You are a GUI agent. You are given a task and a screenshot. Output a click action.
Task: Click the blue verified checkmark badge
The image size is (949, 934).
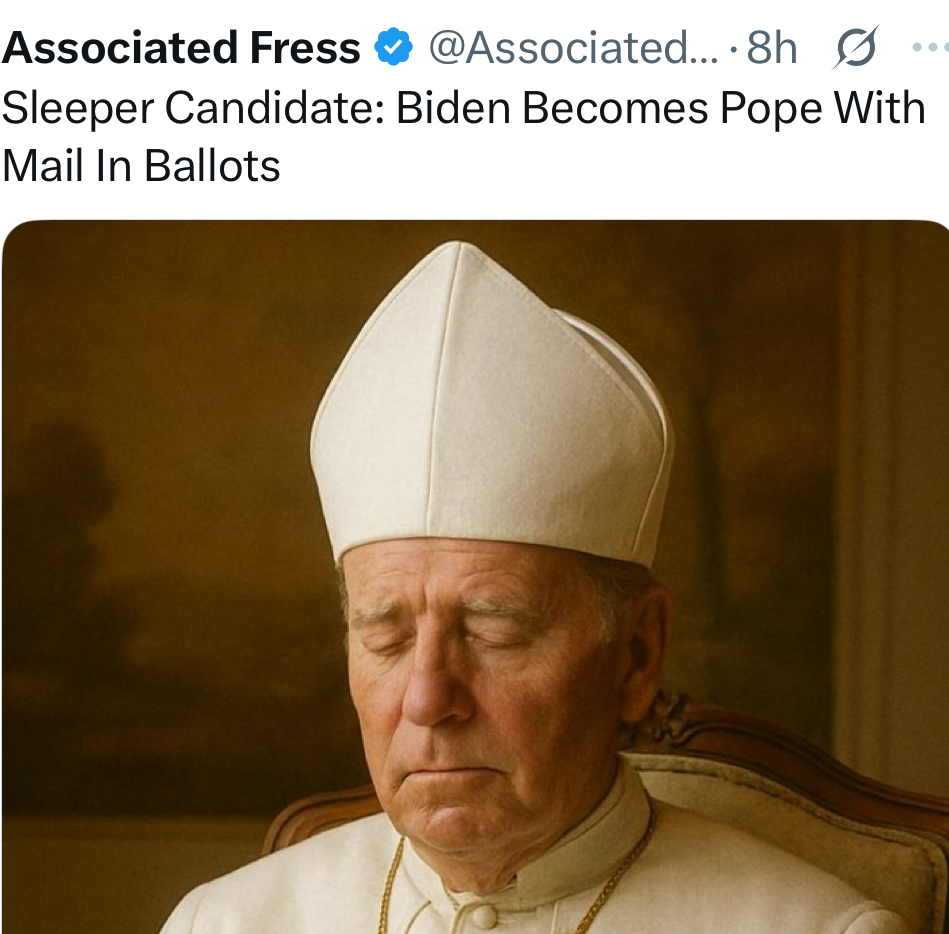(394, 47)
